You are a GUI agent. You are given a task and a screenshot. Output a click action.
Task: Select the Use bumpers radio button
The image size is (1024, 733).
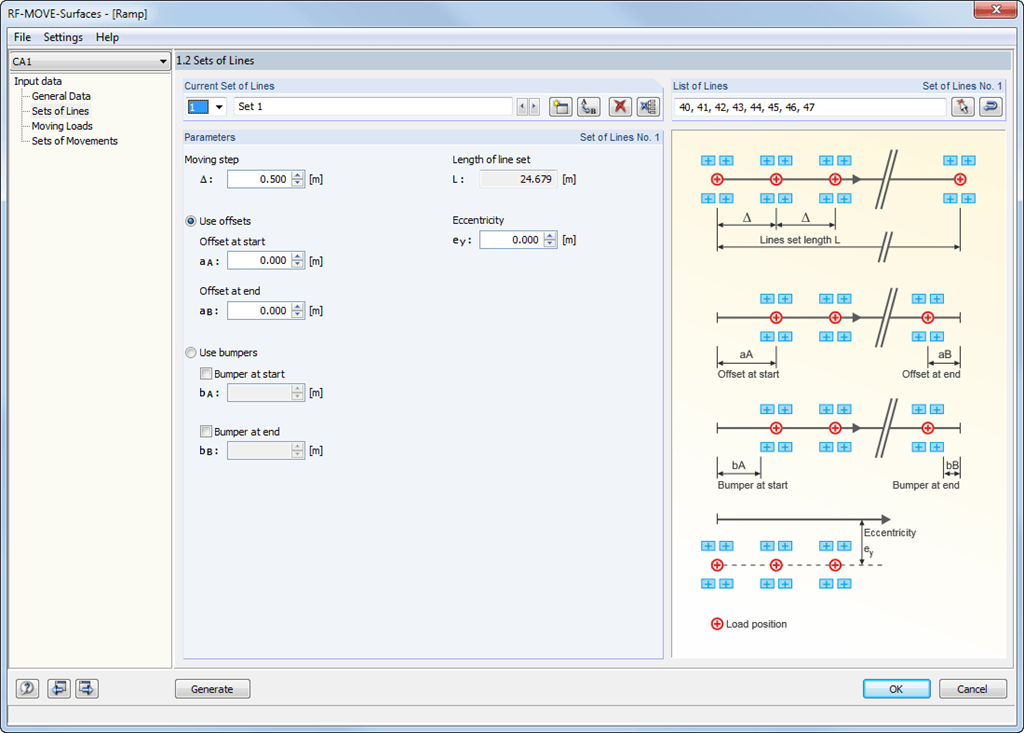click(191, 353)
